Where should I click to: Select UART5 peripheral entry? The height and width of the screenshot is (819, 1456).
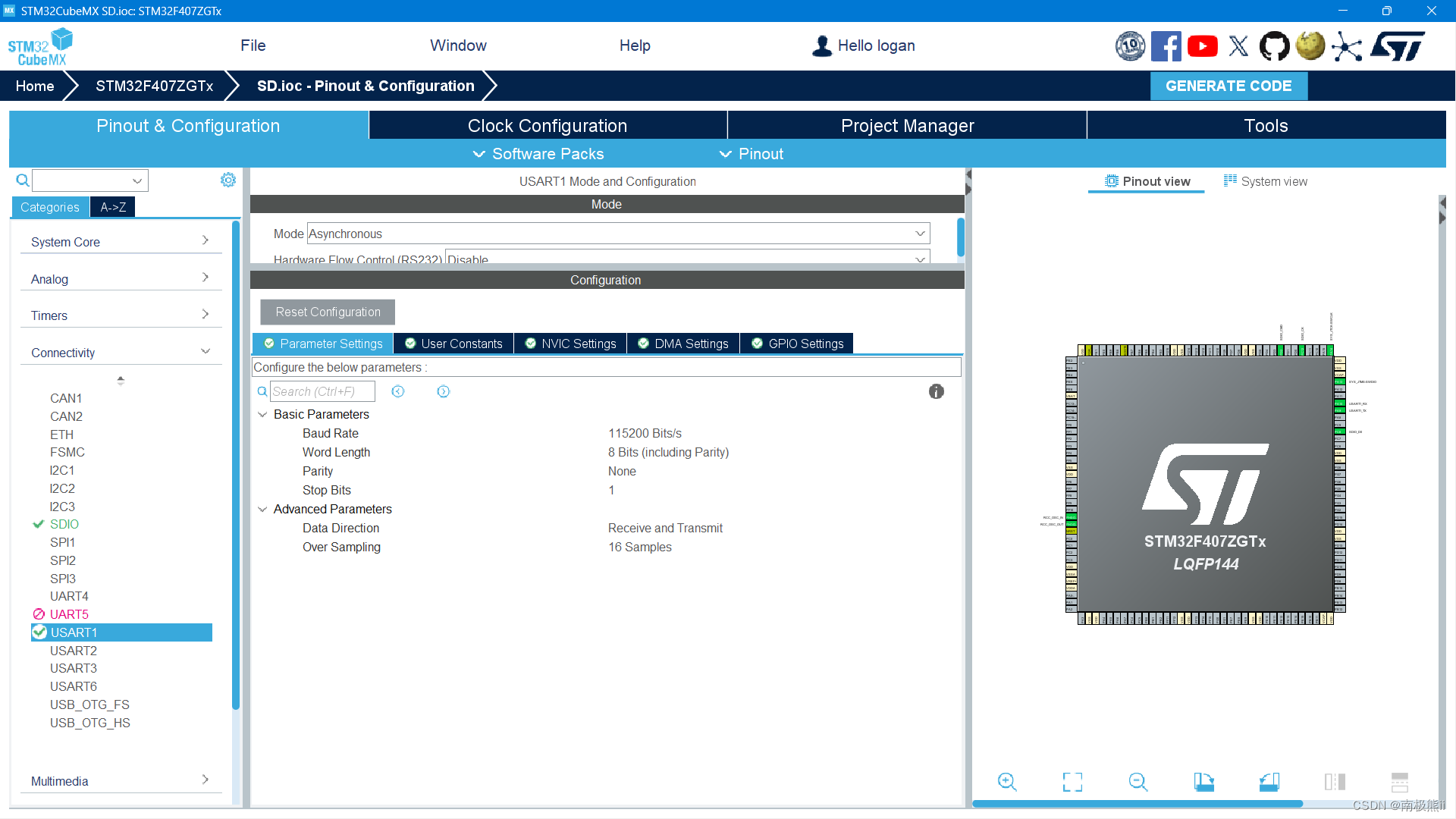point(69,614)
